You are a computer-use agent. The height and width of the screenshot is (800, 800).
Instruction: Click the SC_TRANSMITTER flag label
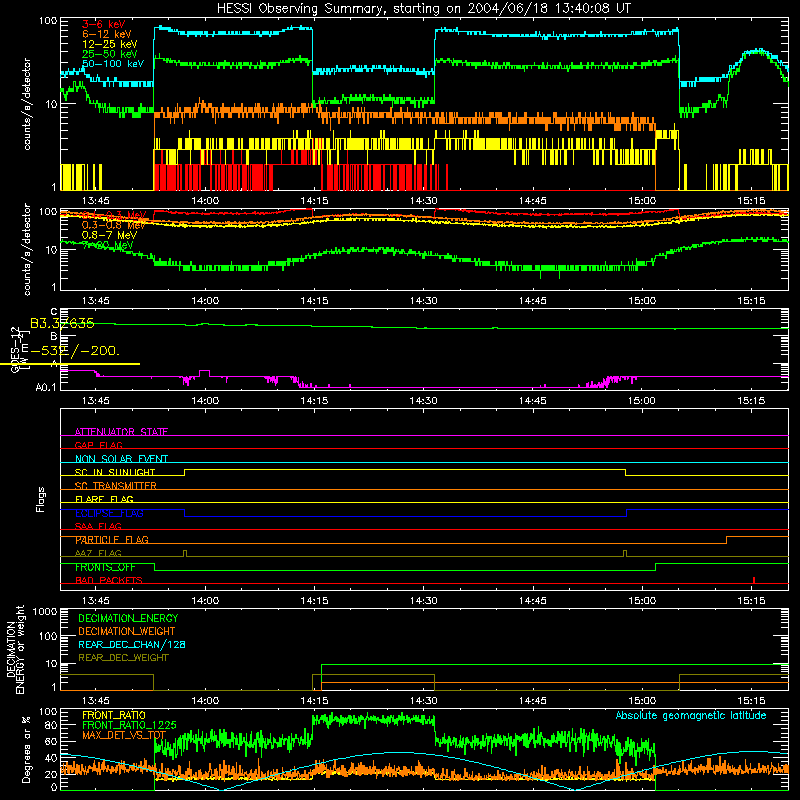116,486
